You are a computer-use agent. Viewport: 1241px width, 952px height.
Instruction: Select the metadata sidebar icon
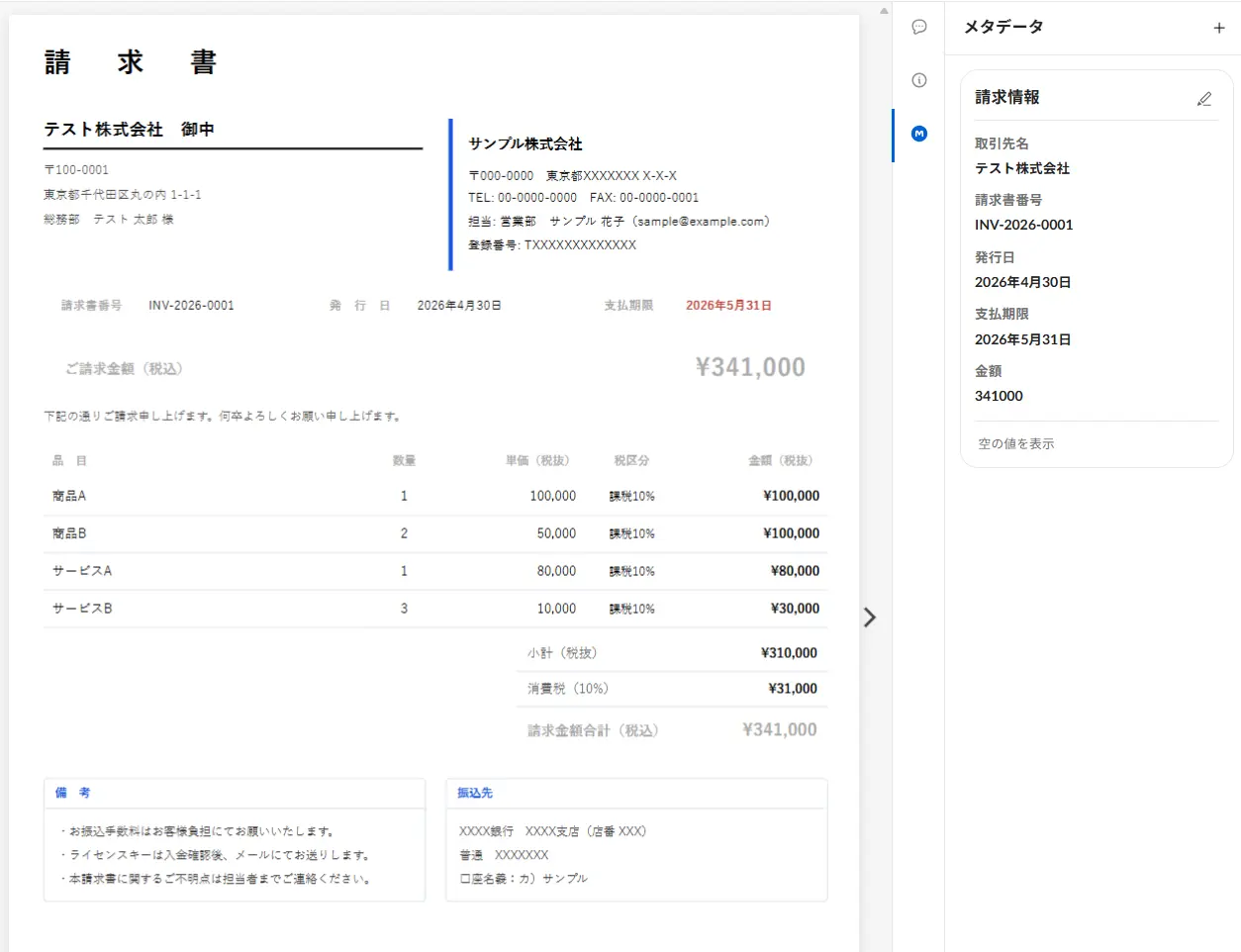coord(919,134)
